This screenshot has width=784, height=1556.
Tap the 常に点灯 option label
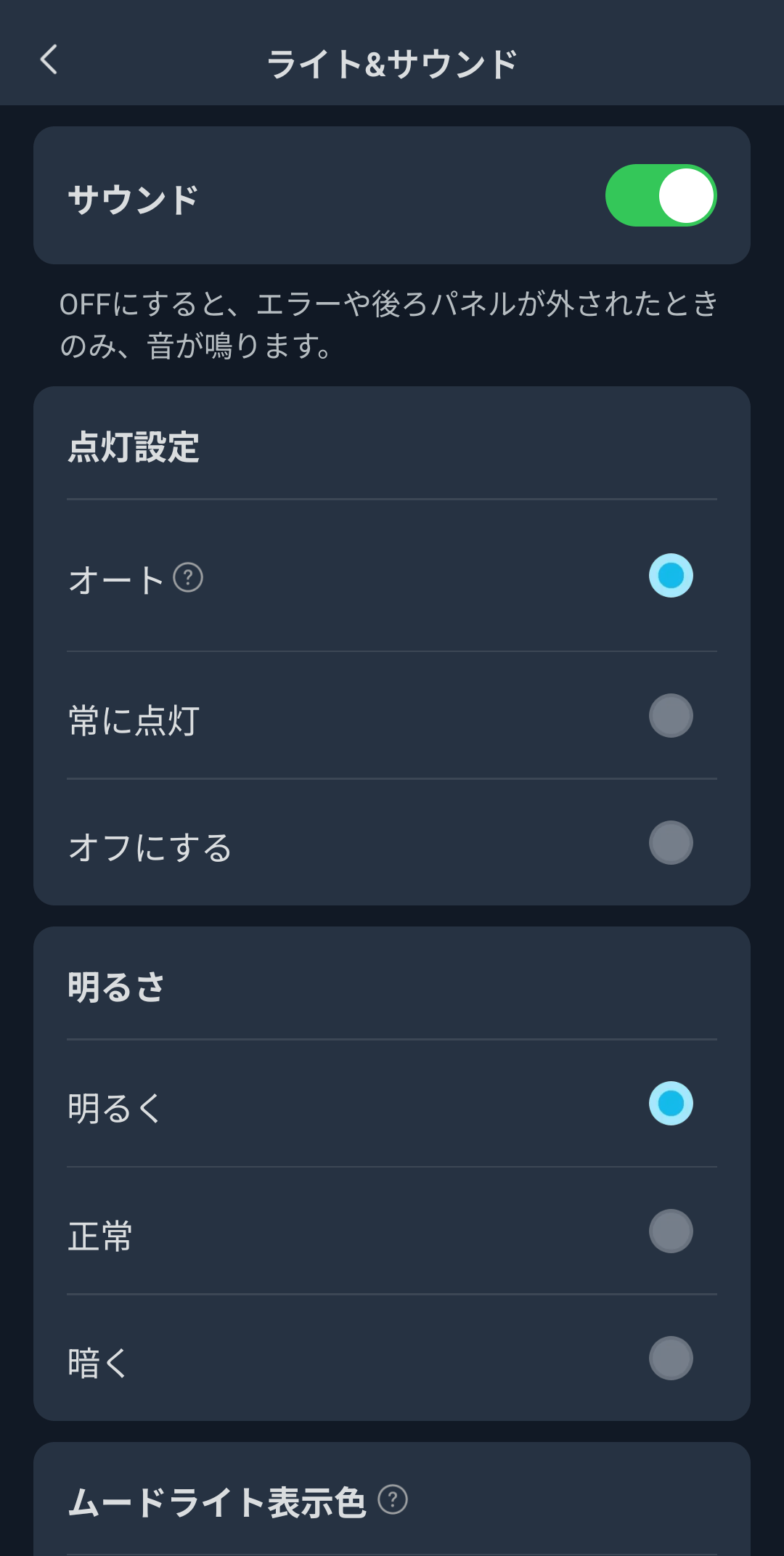point(134,721)
